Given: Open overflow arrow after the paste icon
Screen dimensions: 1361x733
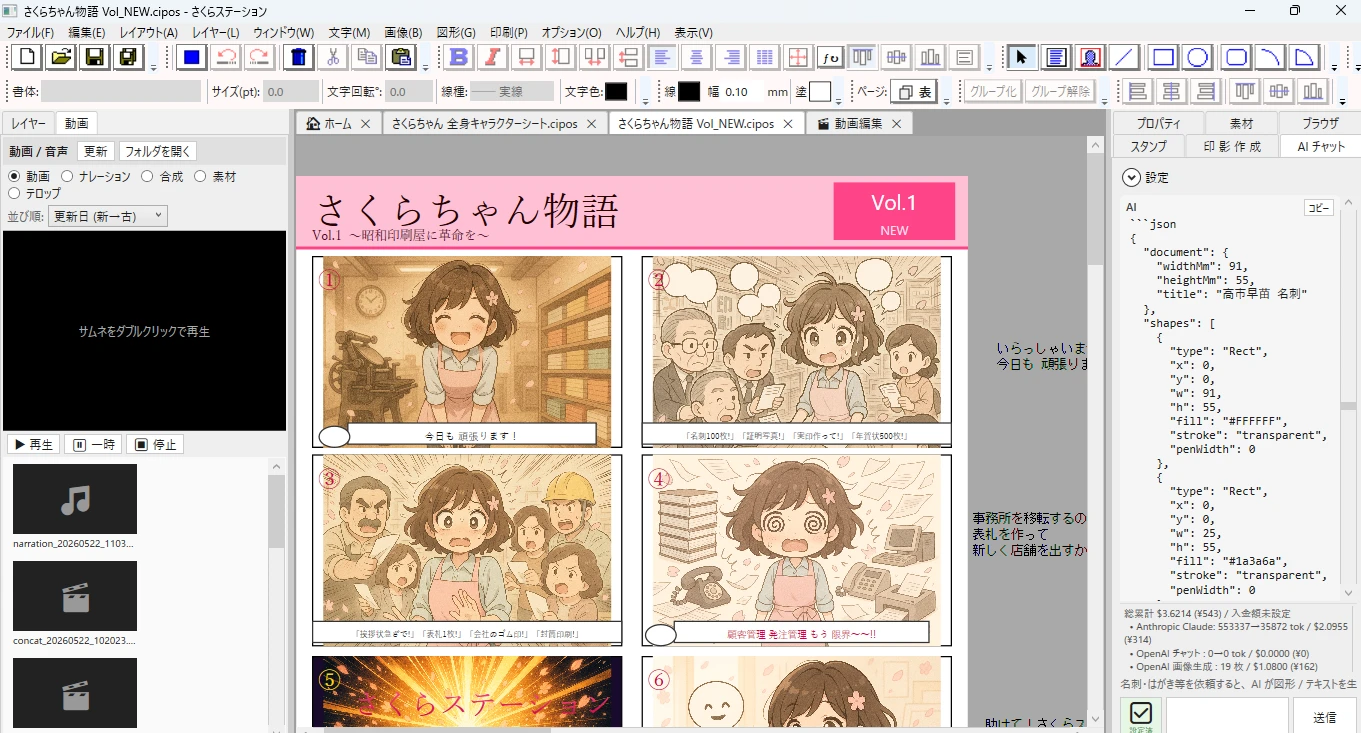Looking at the screenshot, I should [425, 66].
